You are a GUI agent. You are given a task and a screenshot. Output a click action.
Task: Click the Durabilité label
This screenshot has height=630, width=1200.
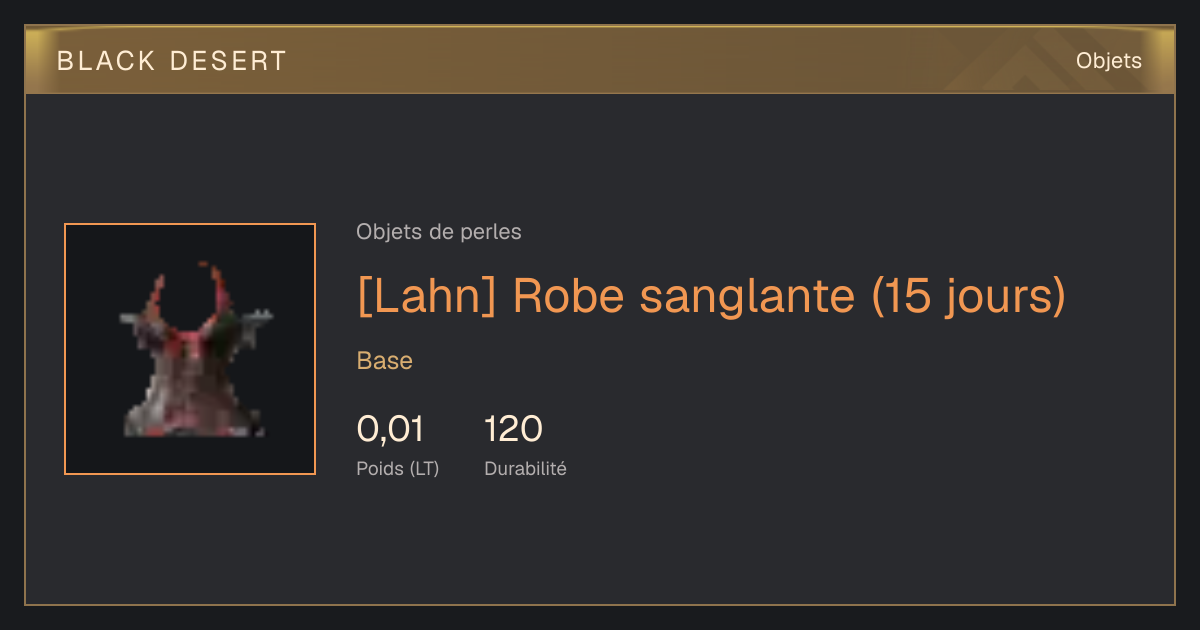point(525,468)
